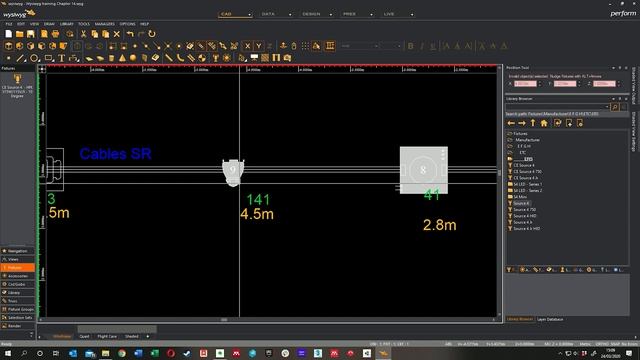Select the Cylinder primitive tool
Screen dimensions: 640x360
(x=111, y=58)
